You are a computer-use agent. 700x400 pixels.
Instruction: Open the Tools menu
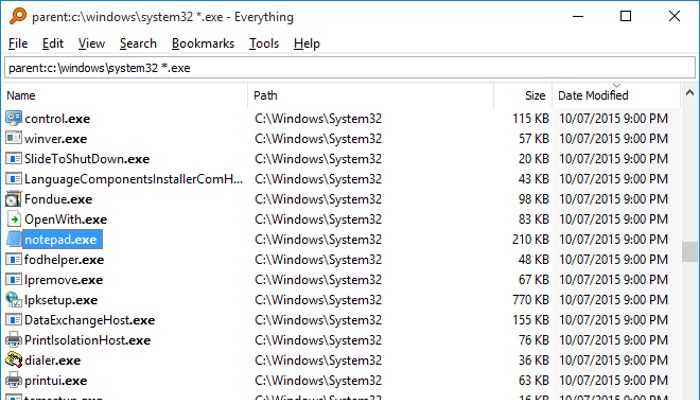[264, 43]
